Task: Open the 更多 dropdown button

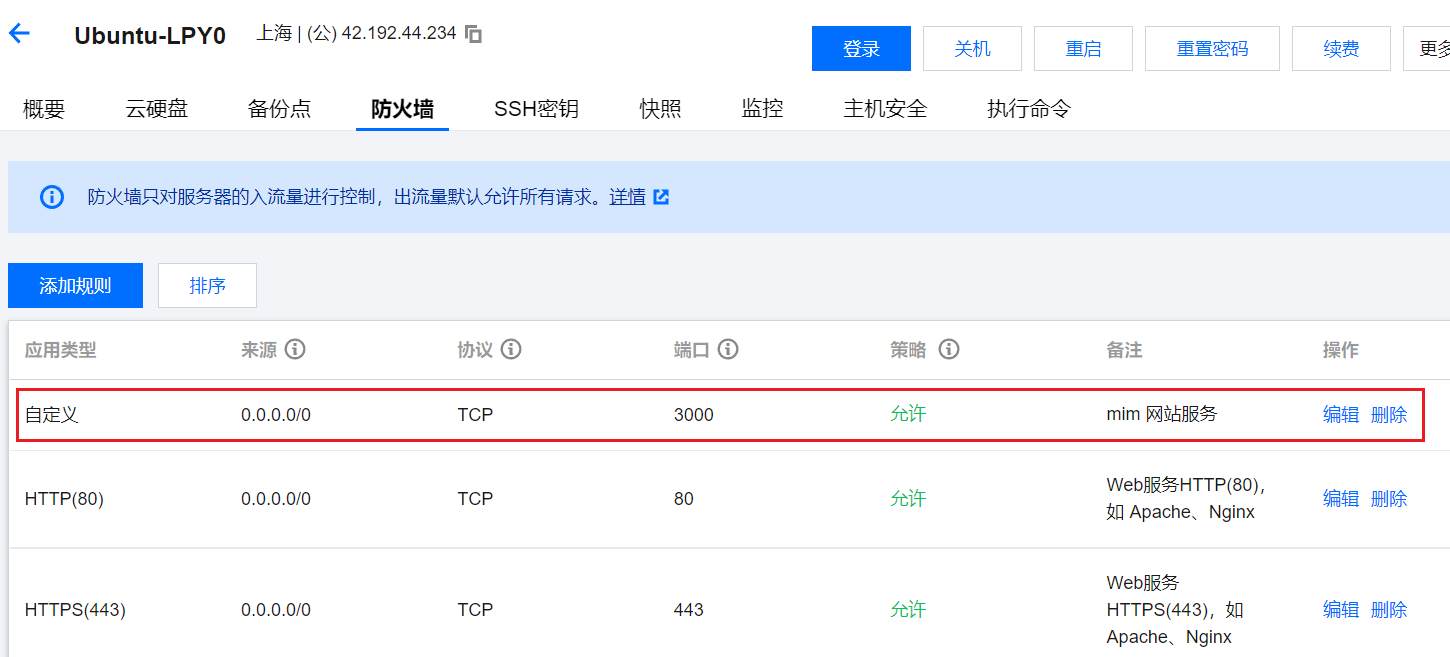Action: [x=1432, y=49]
